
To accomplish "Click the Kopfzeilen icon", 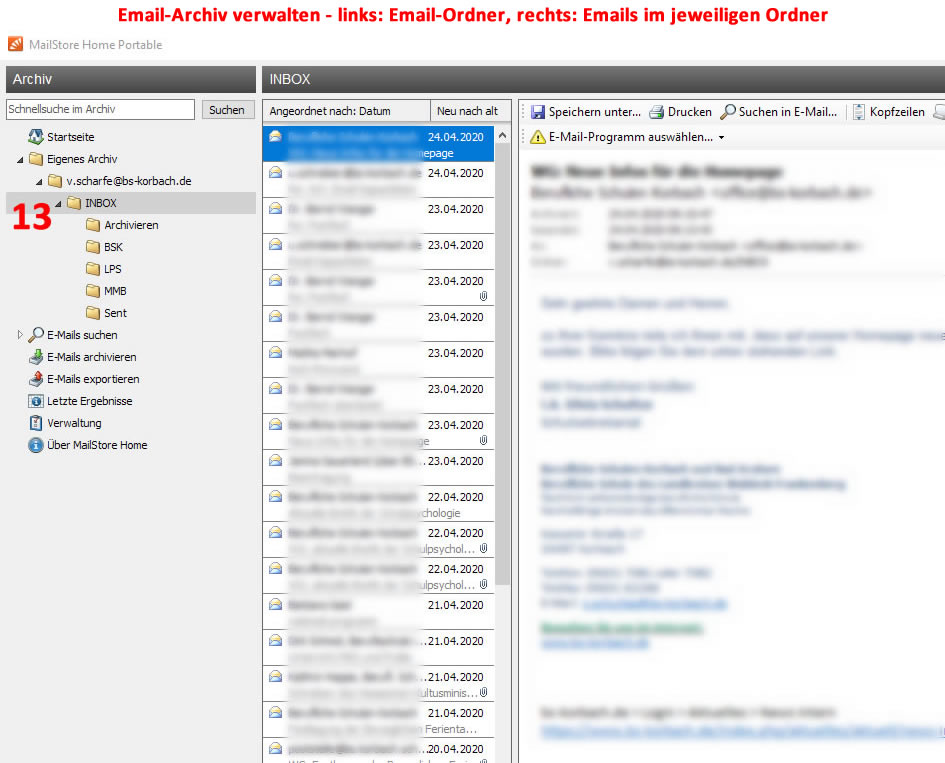I will (859, 111).
